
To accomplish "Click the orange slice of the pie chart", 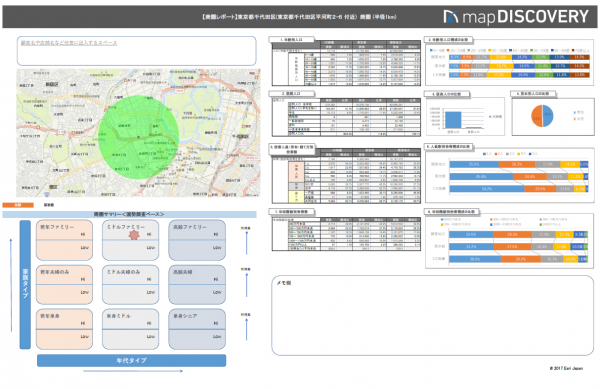I will pos(537,116).
